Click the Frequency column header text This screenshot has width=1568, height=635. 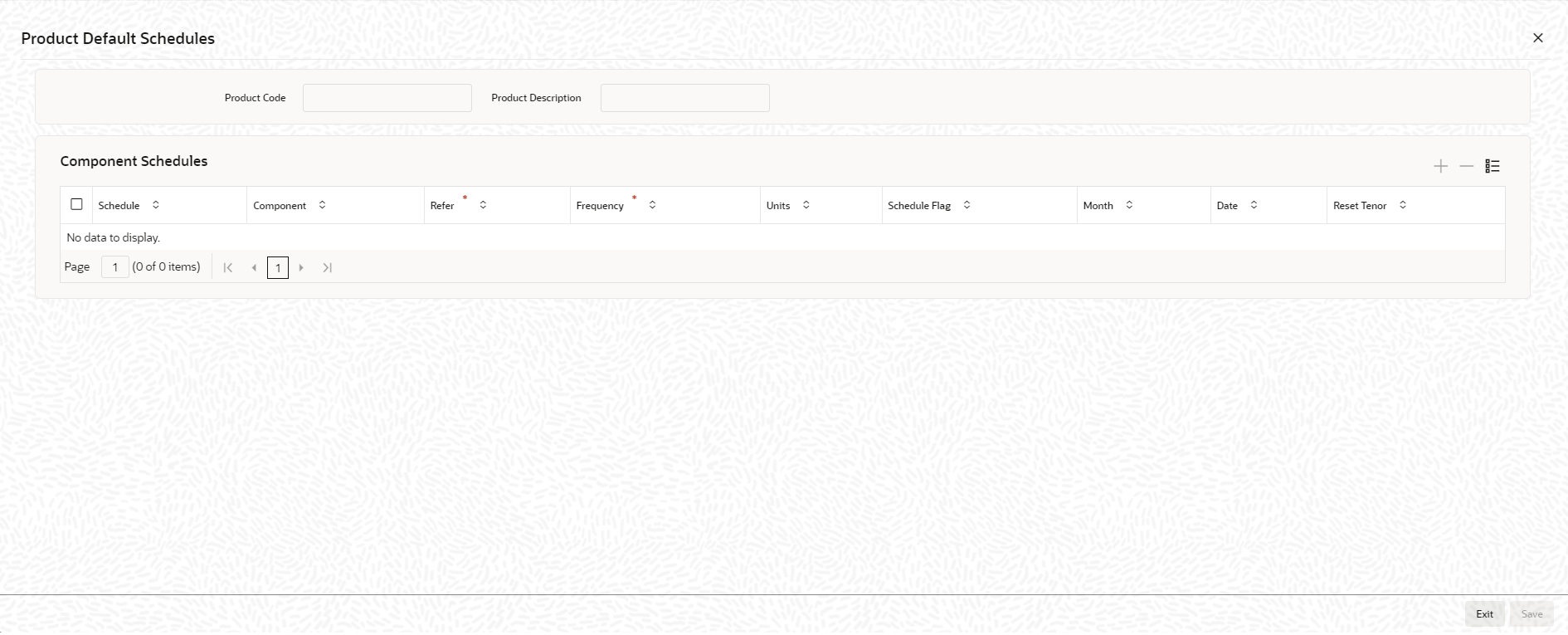pyautogui.click(x=600, y=206)
